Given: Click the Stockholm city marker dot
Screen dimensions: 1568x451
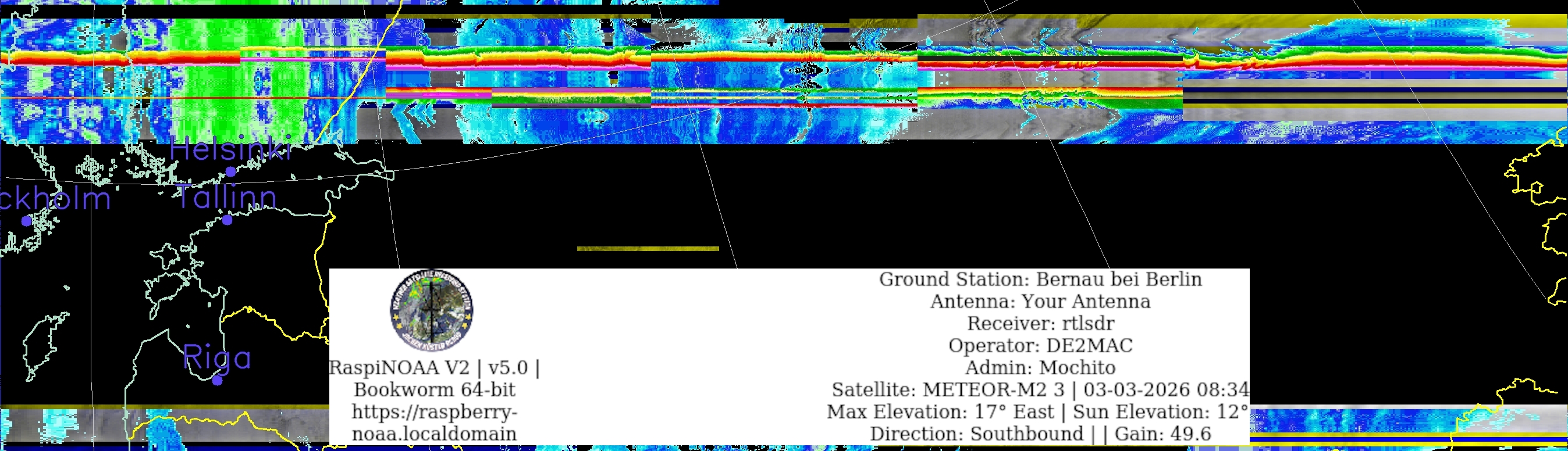Looking at the screenshot, I should pos(26,221).
